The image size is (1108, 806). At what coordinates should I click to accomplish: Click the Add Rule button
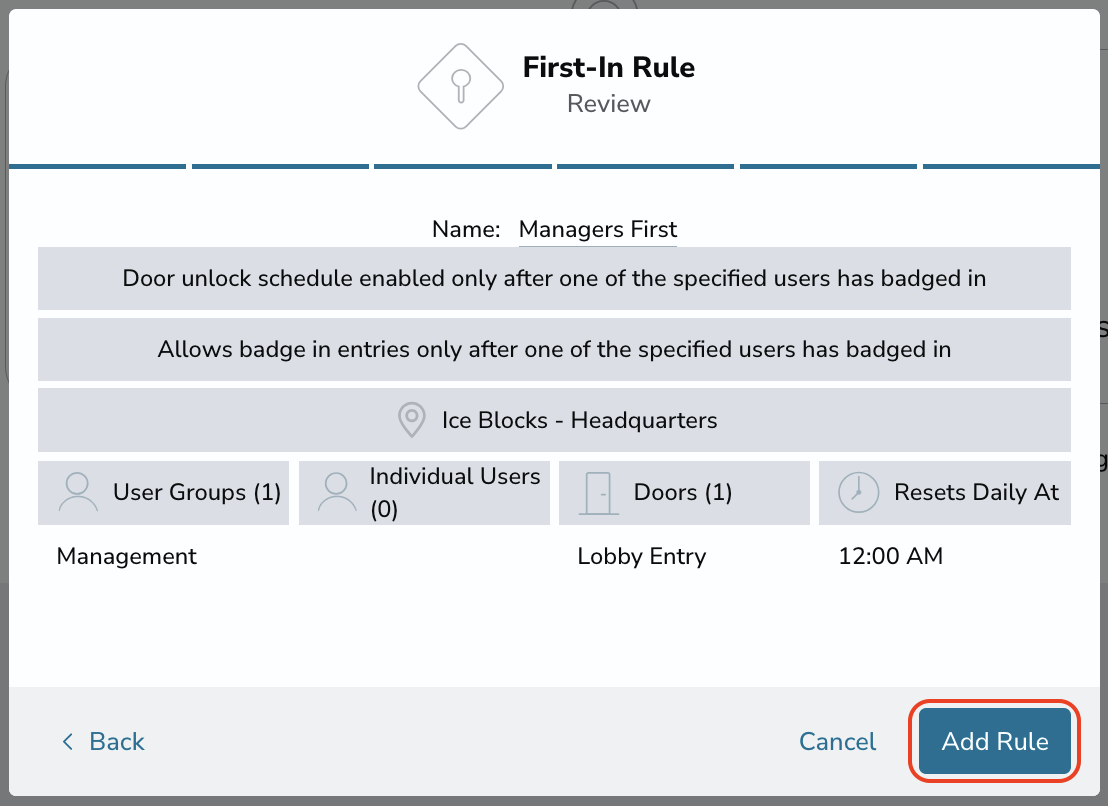(x=995, y=741)
